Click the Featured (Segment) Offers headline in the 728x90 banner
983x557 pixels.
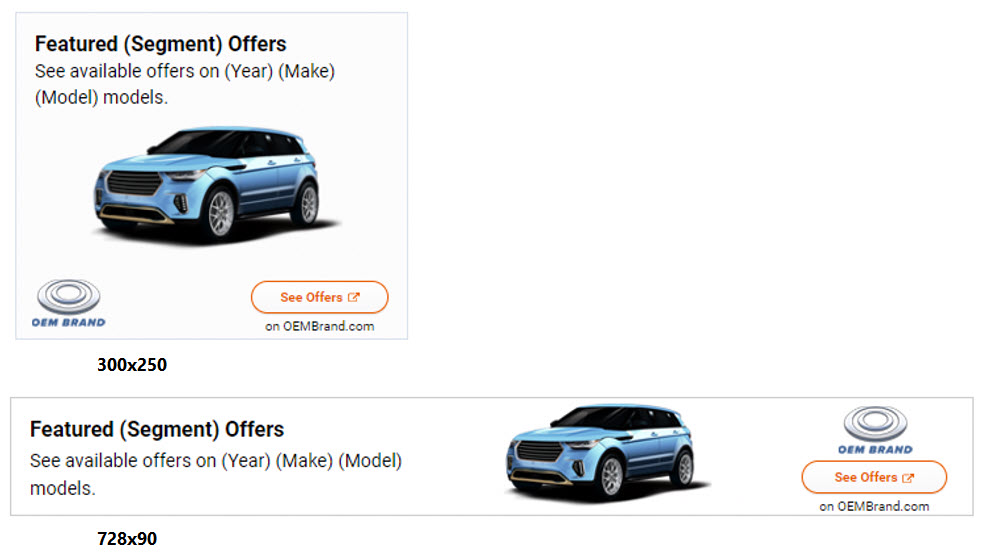click(157, 429)
